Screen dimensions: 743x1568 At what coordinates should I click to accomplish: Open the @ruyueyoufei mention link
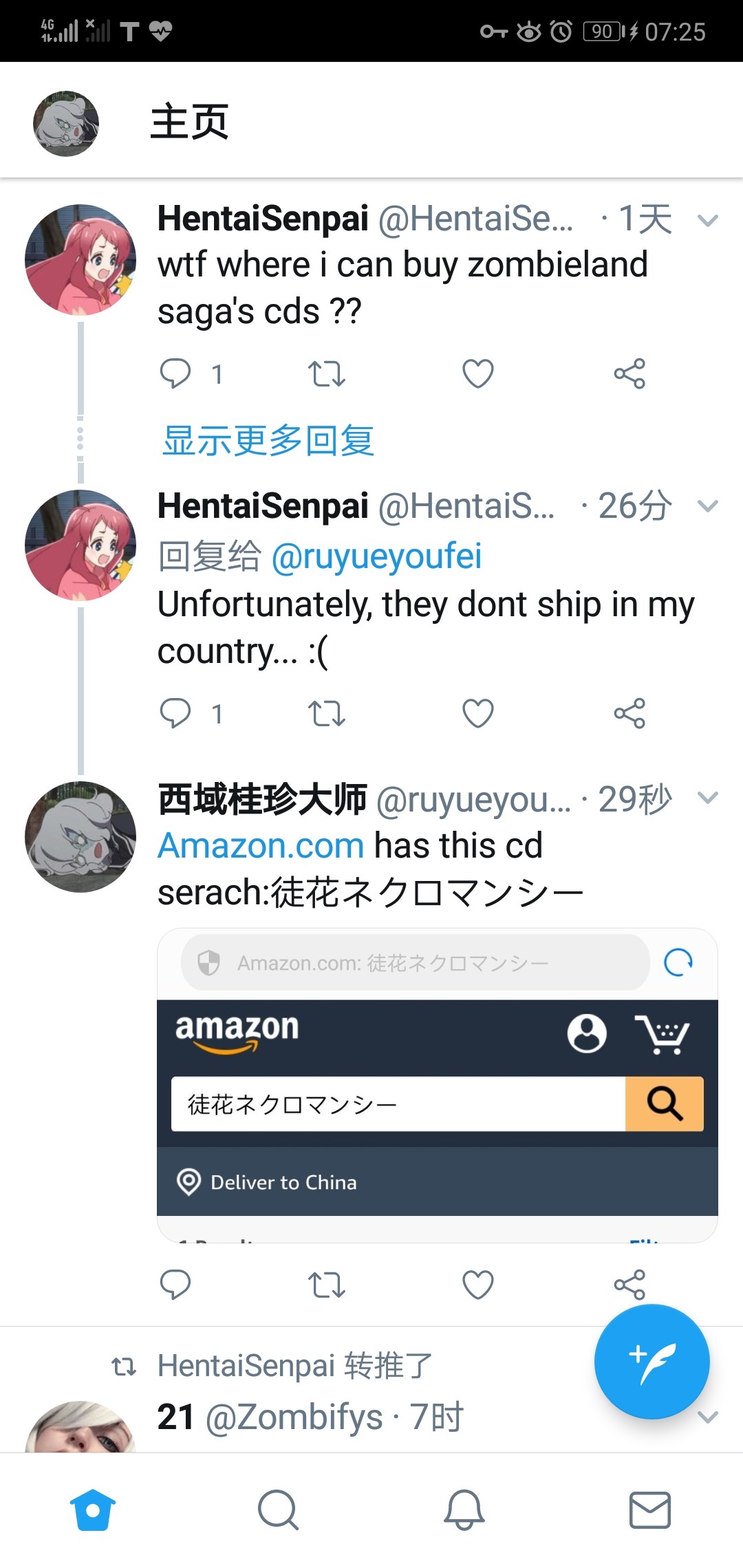pyautogui.click(x=376, y=556)
